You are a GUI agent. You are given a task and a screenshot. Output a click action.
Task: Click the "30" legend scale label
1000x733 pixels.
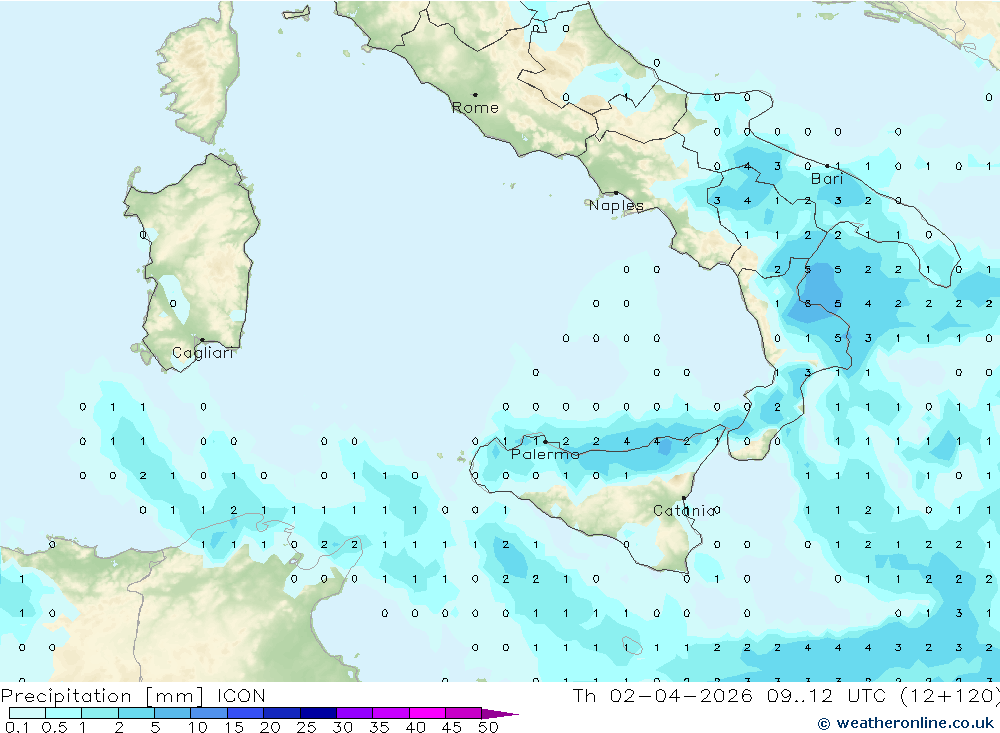coord(342,727)
